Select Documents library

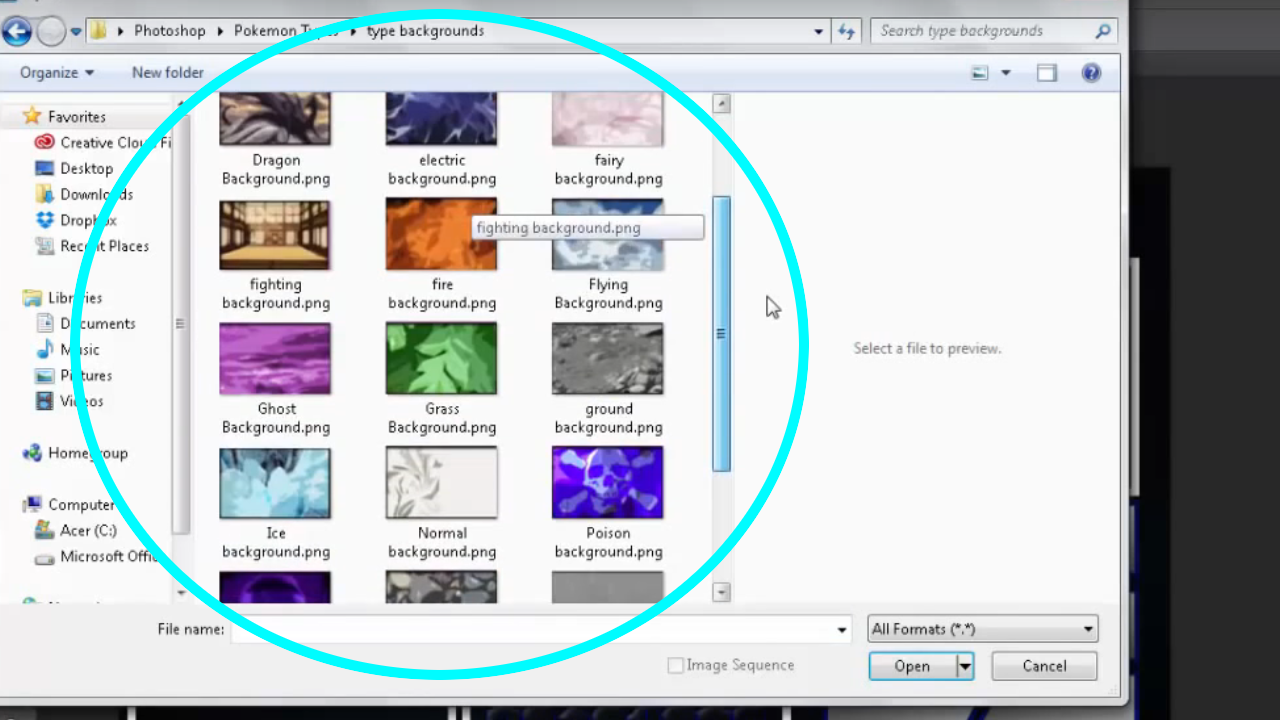[x=85, y=324]
